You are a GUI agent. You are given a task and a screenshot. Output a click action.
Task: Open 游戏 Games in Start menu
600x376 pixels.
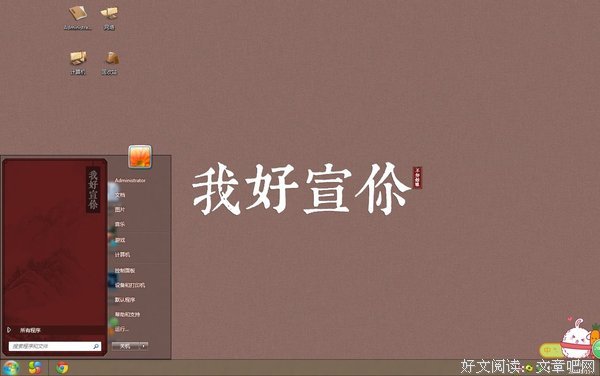(120, 240)
